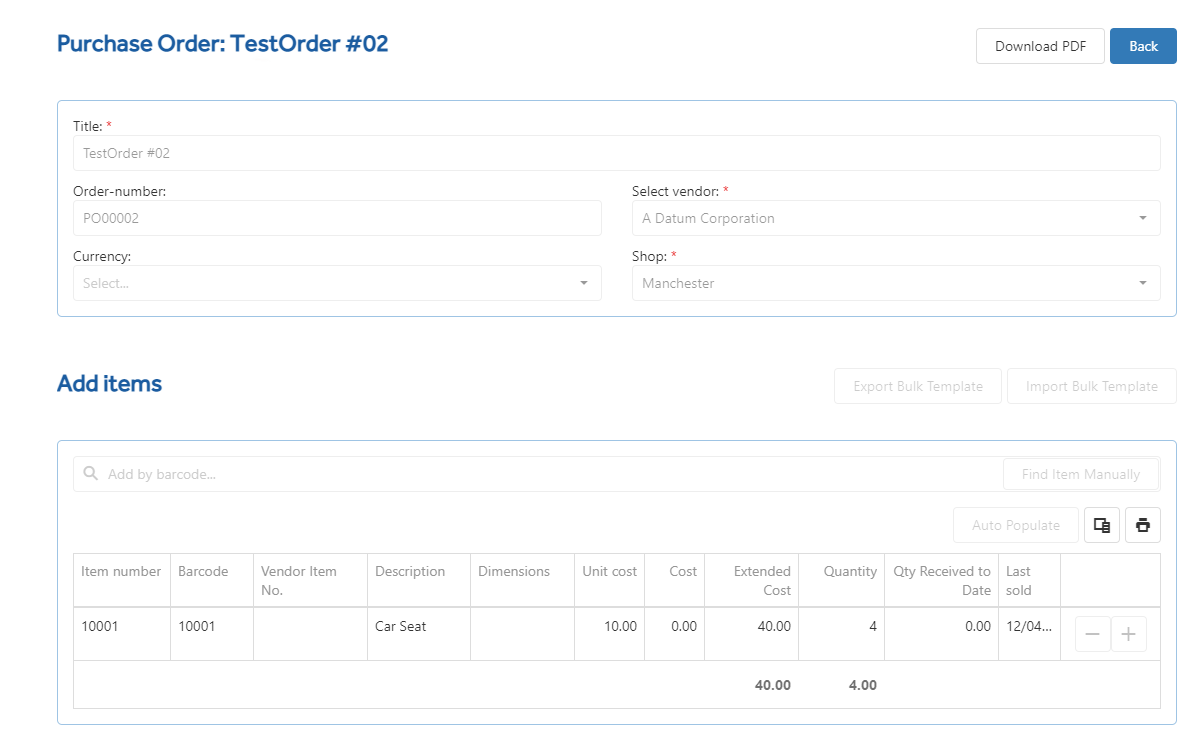Click the Download PDF button
Screen dimensions: 1197x748
[1040, 46]
